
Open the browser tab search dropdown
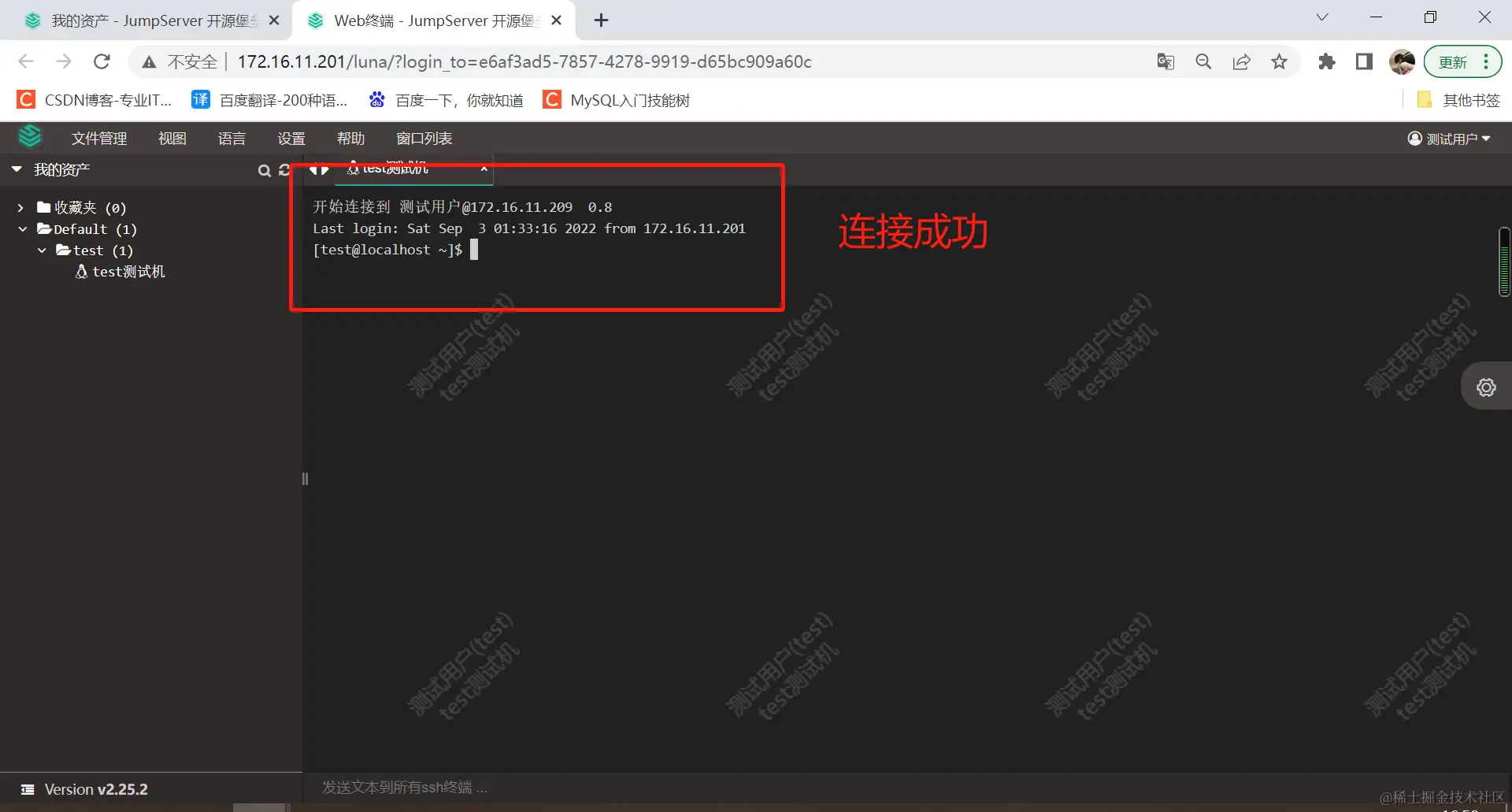pyautogui.click(x=1322, y=17)
